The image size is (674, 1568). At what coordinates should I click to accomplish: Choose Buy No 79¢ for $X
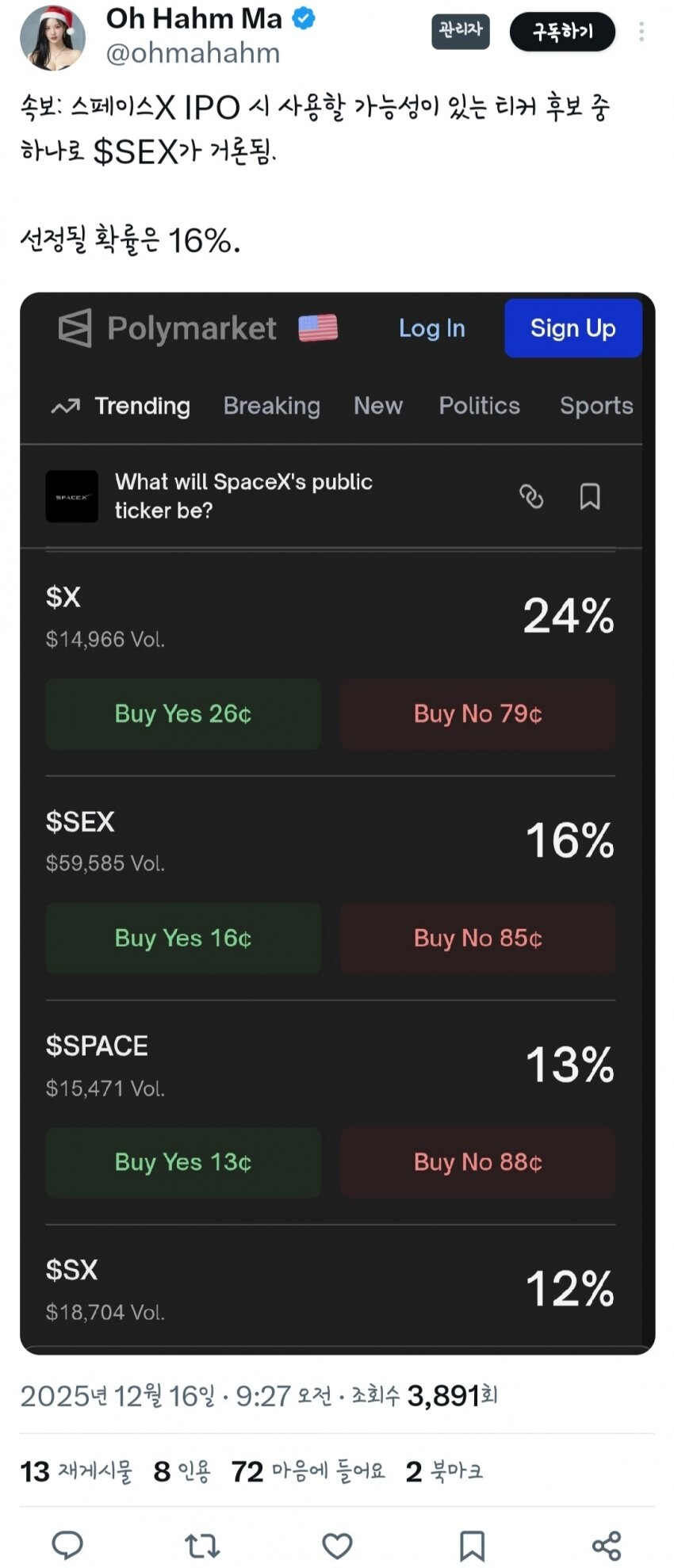pos(478,713)
